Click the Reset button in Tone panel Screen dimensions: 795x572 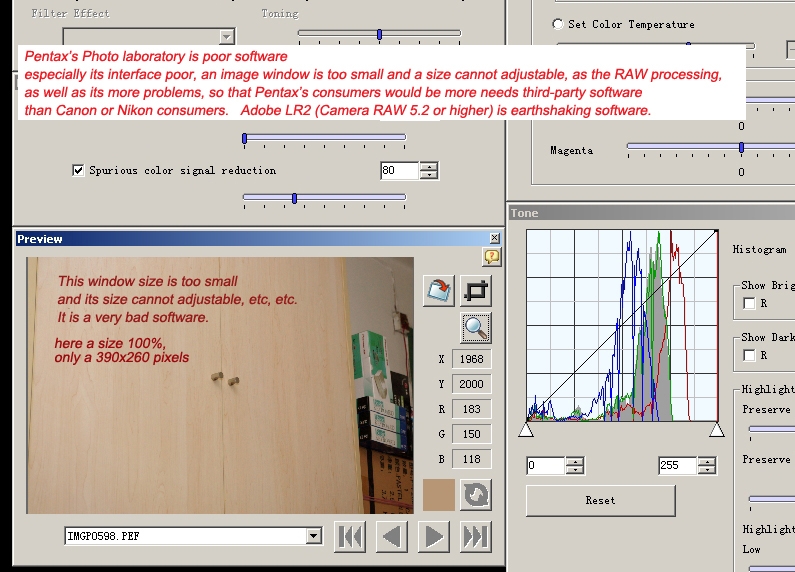click(x=600, y=500)
